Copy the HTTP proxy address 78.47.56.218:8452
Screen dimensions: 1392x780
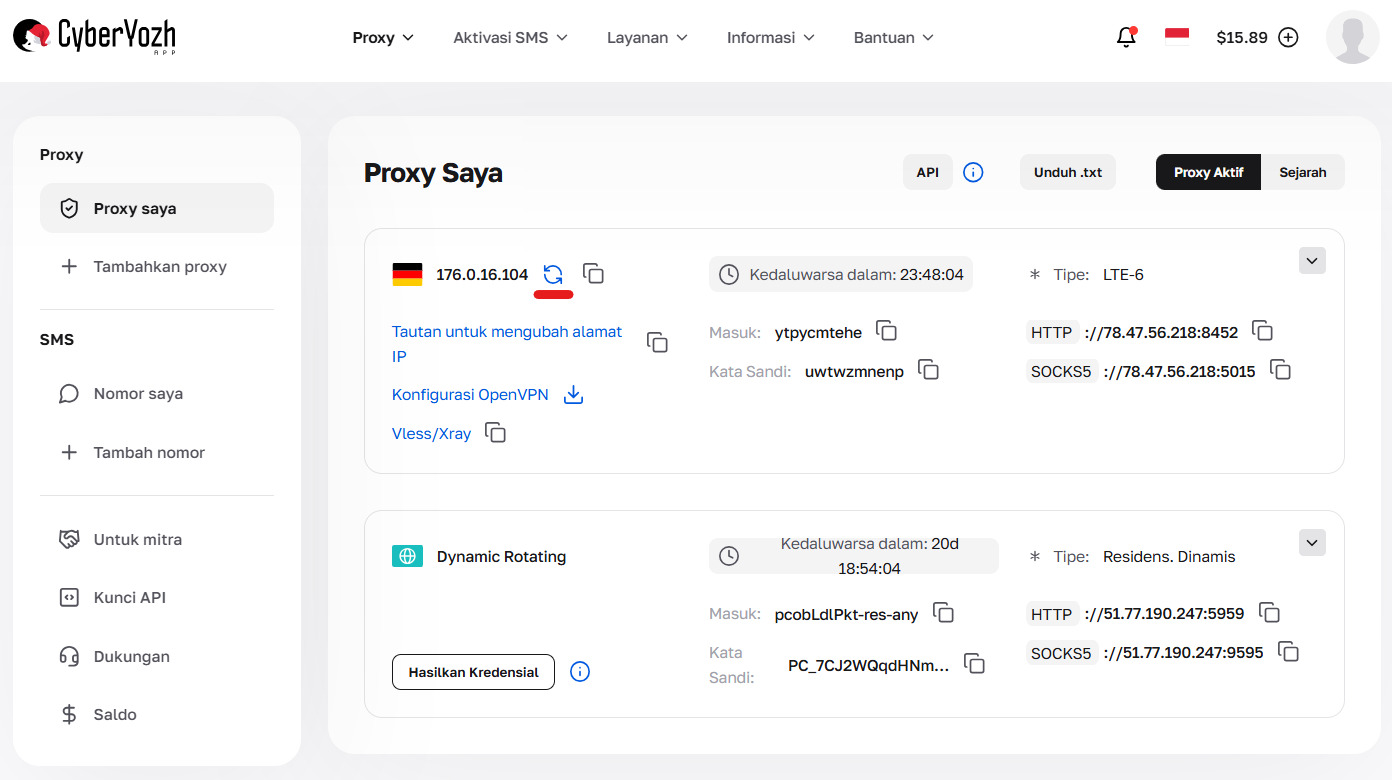pyautogui.click(x=1262, y=330)
